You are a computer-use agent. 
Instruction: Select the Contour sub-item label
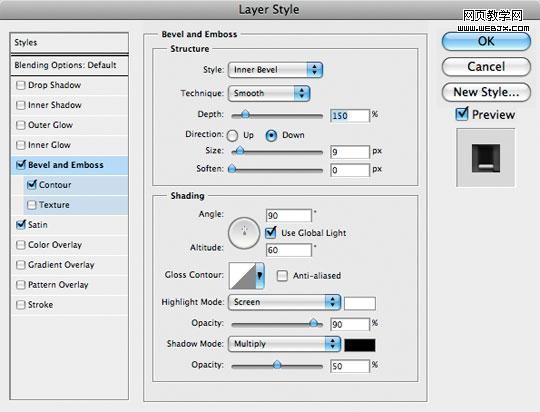pyautogui.click(x=55, y=185)
